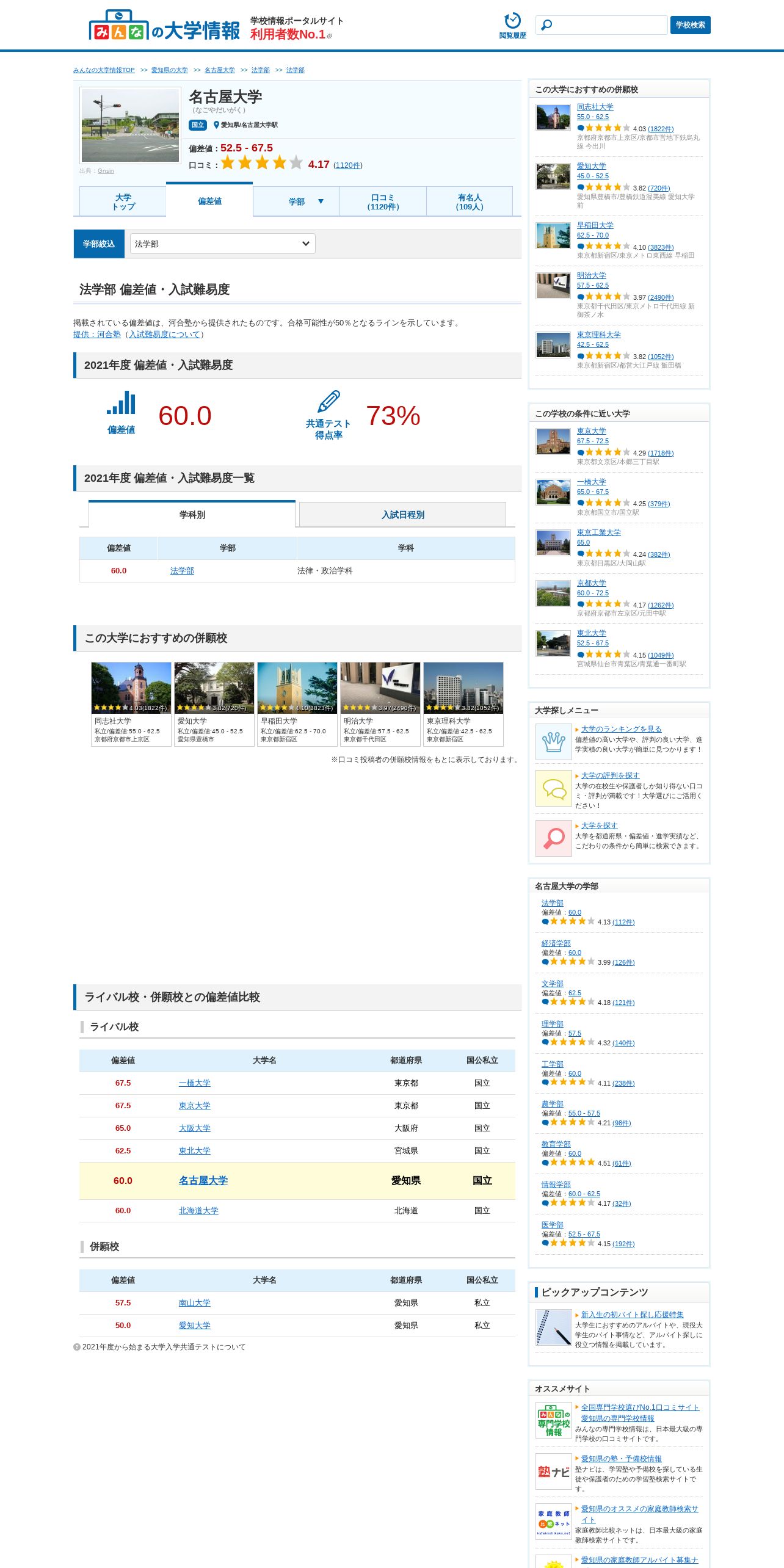Click the search input field
784x1568 pixels.
point(601,25)
